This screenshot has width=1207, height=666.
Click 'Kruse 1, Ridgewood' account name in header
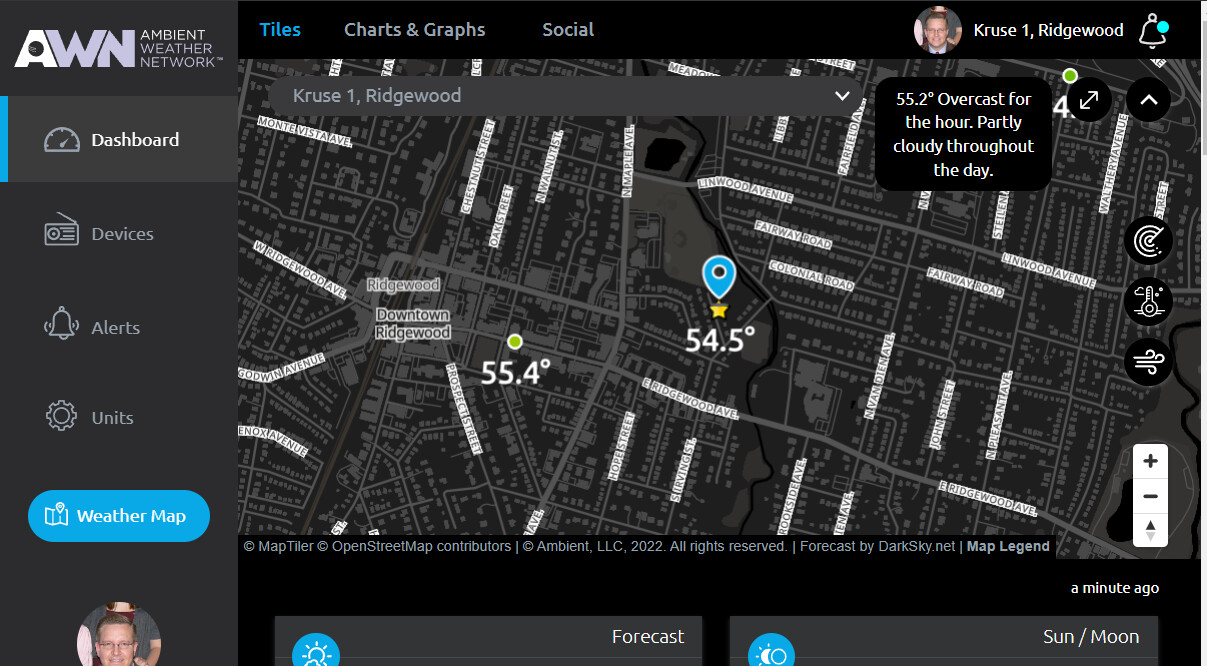pos(1049,30)
